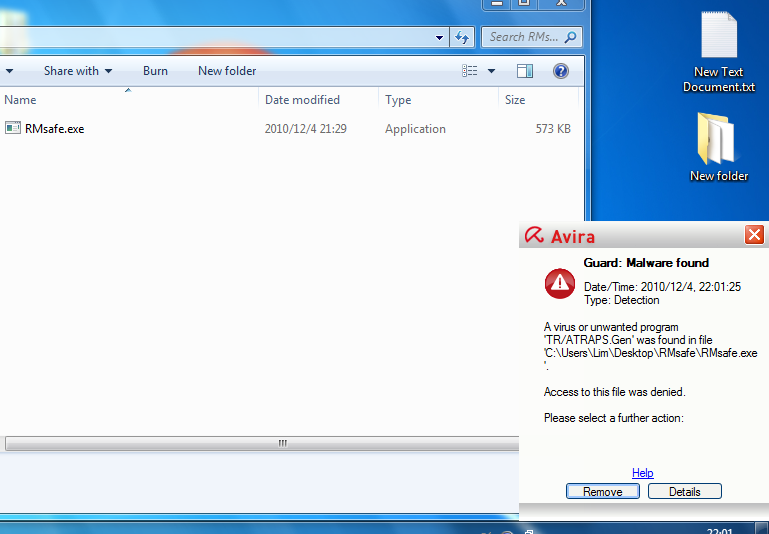Image resolution: width=769 pixels, height=534 pixels.
Task: Click the RMsafe.exe application icon
Action: click(x=13, y=128)
